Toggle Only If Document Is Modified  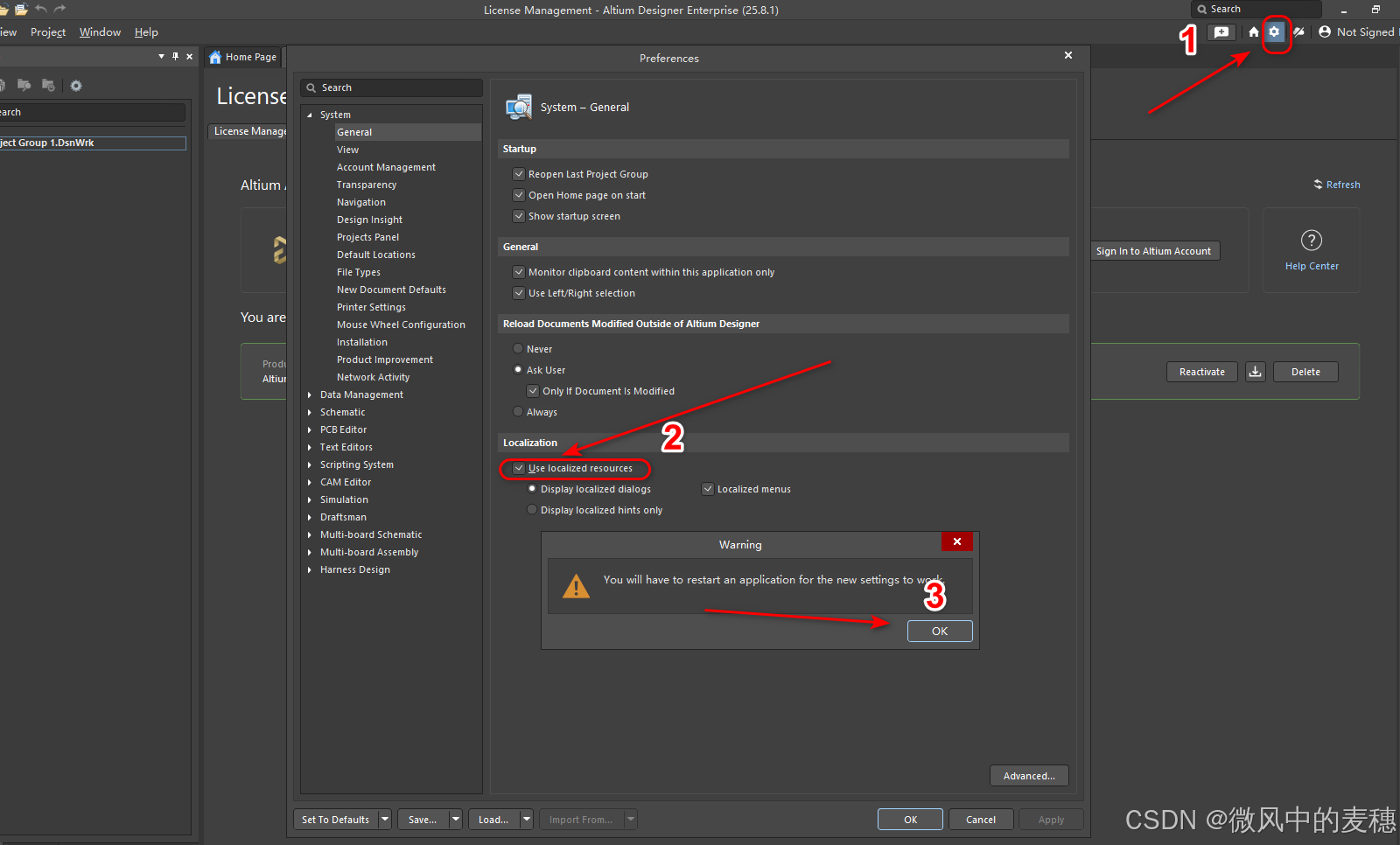tap(533, 391)
